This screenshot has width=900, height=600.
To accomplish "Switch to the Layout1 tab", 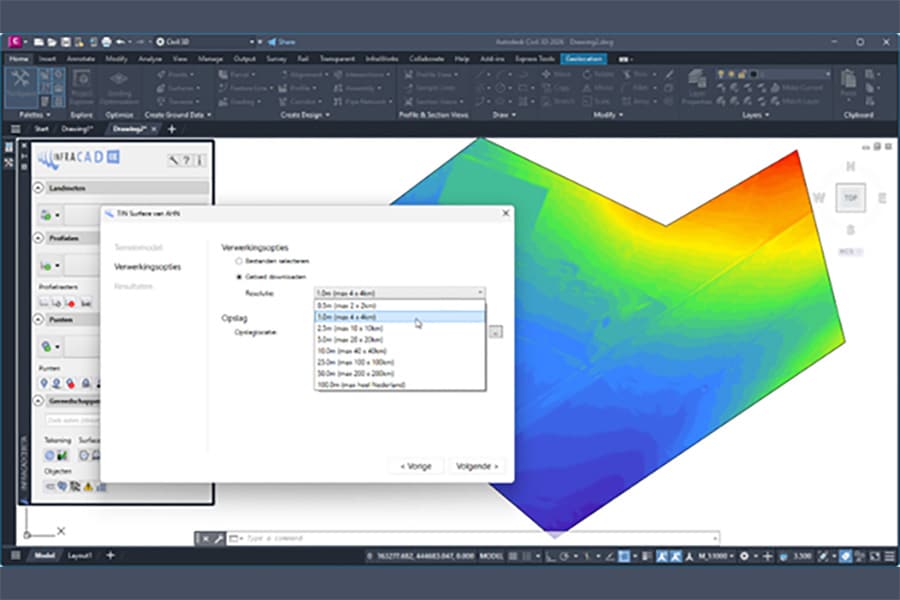I will 80,556.
